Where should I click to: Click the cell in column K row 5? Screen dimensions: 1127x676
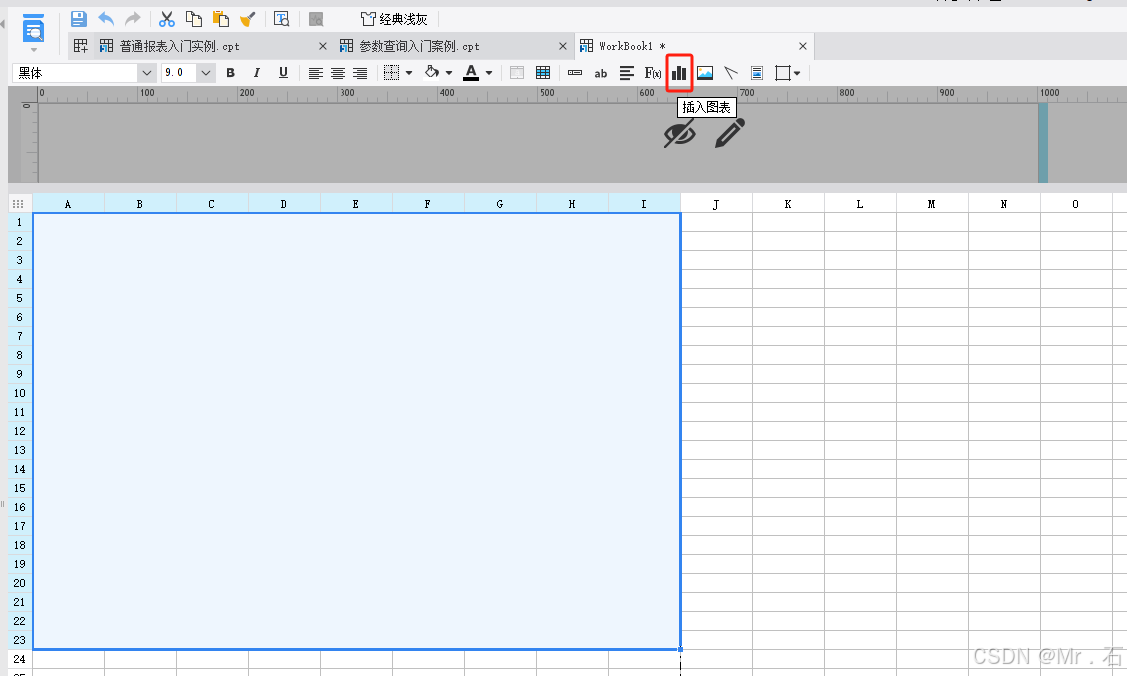pos(788,298)
